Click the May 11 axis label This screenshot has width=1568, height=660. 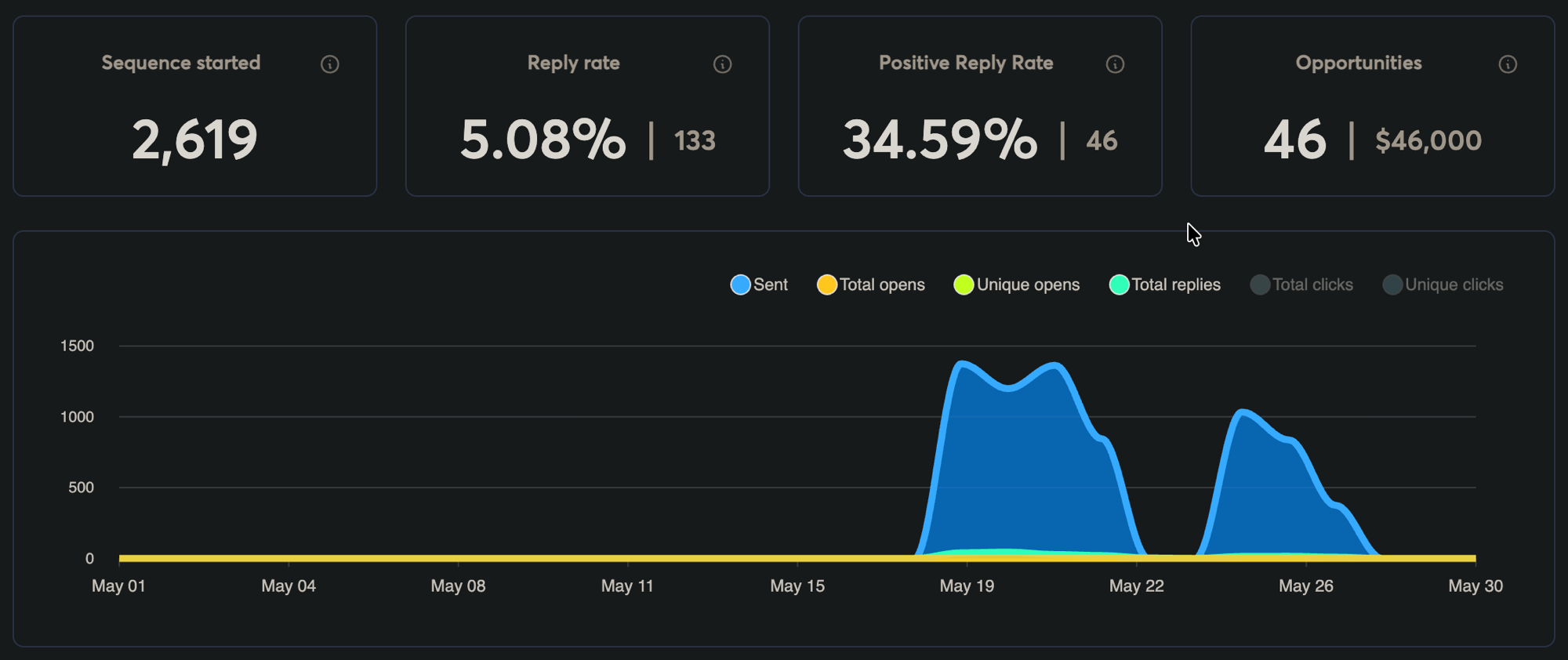tap(627, 586)
